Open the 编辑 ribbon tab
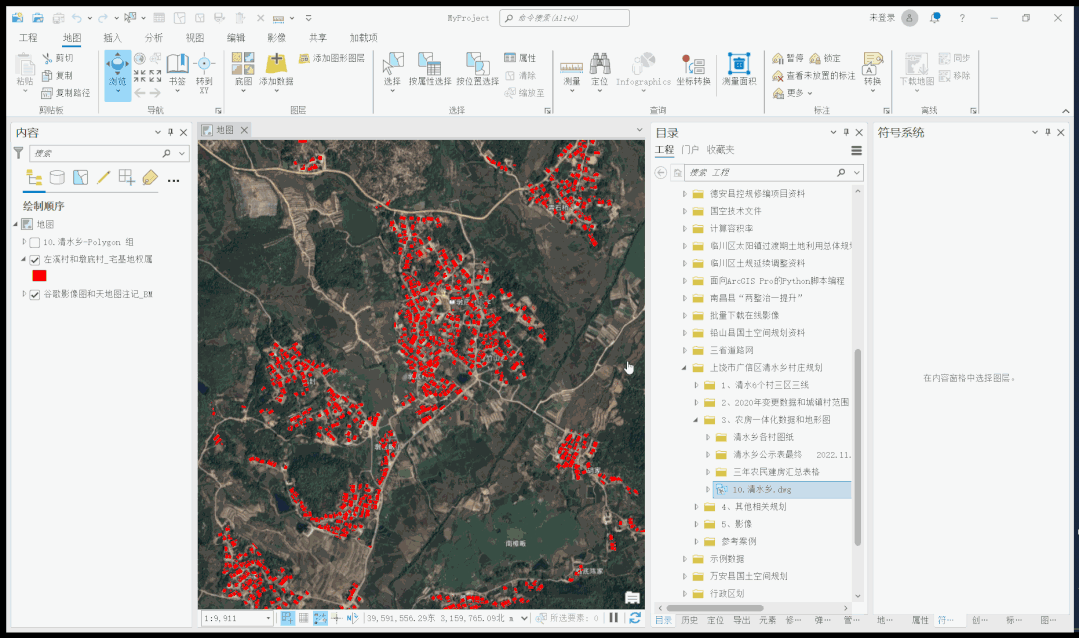The height and width of the screenshot is (638, 1079). (x=236, y=38)
